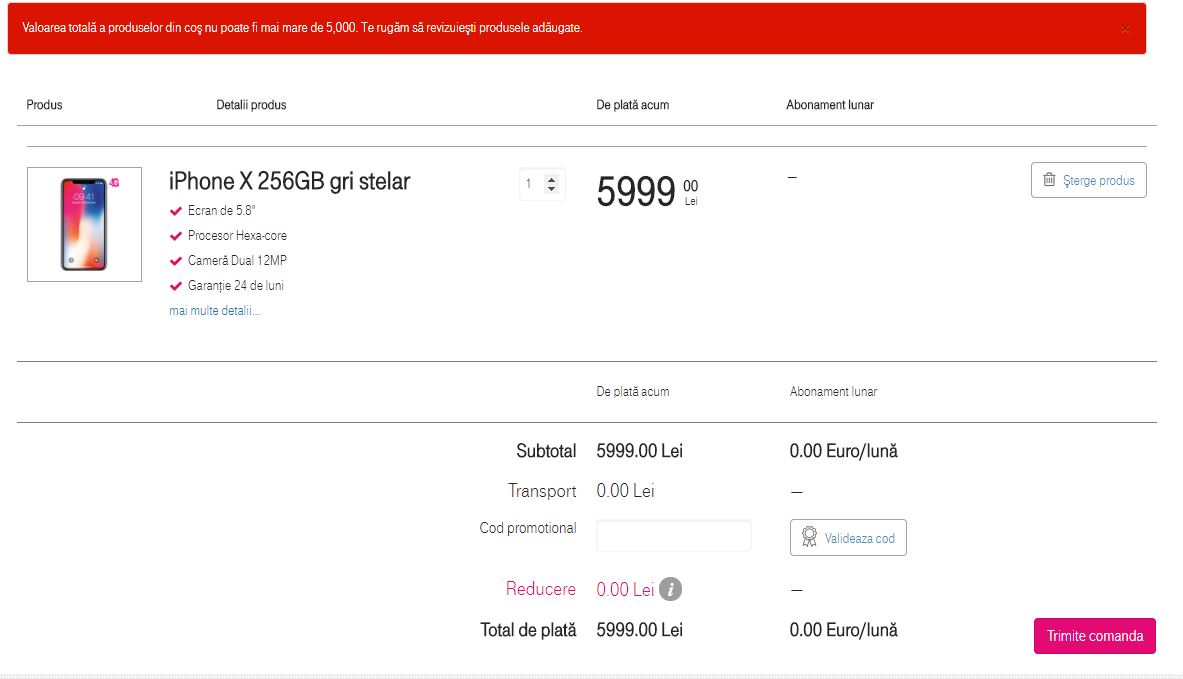
Task: Click the checkmark beside Procesor Hexa-core
Action: point(176,236)
